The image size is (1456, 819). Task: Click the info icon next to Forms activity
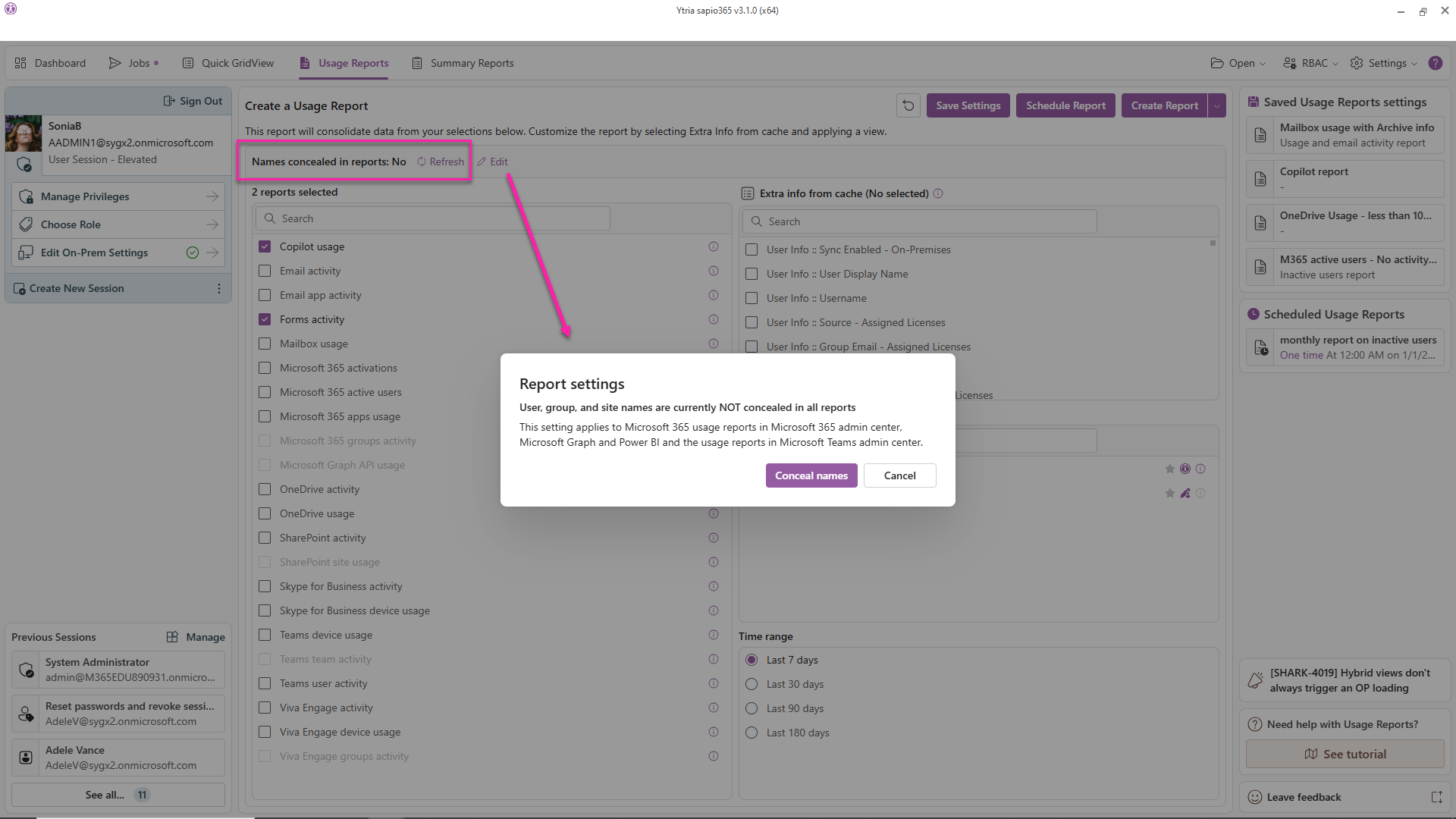[714, 319]
